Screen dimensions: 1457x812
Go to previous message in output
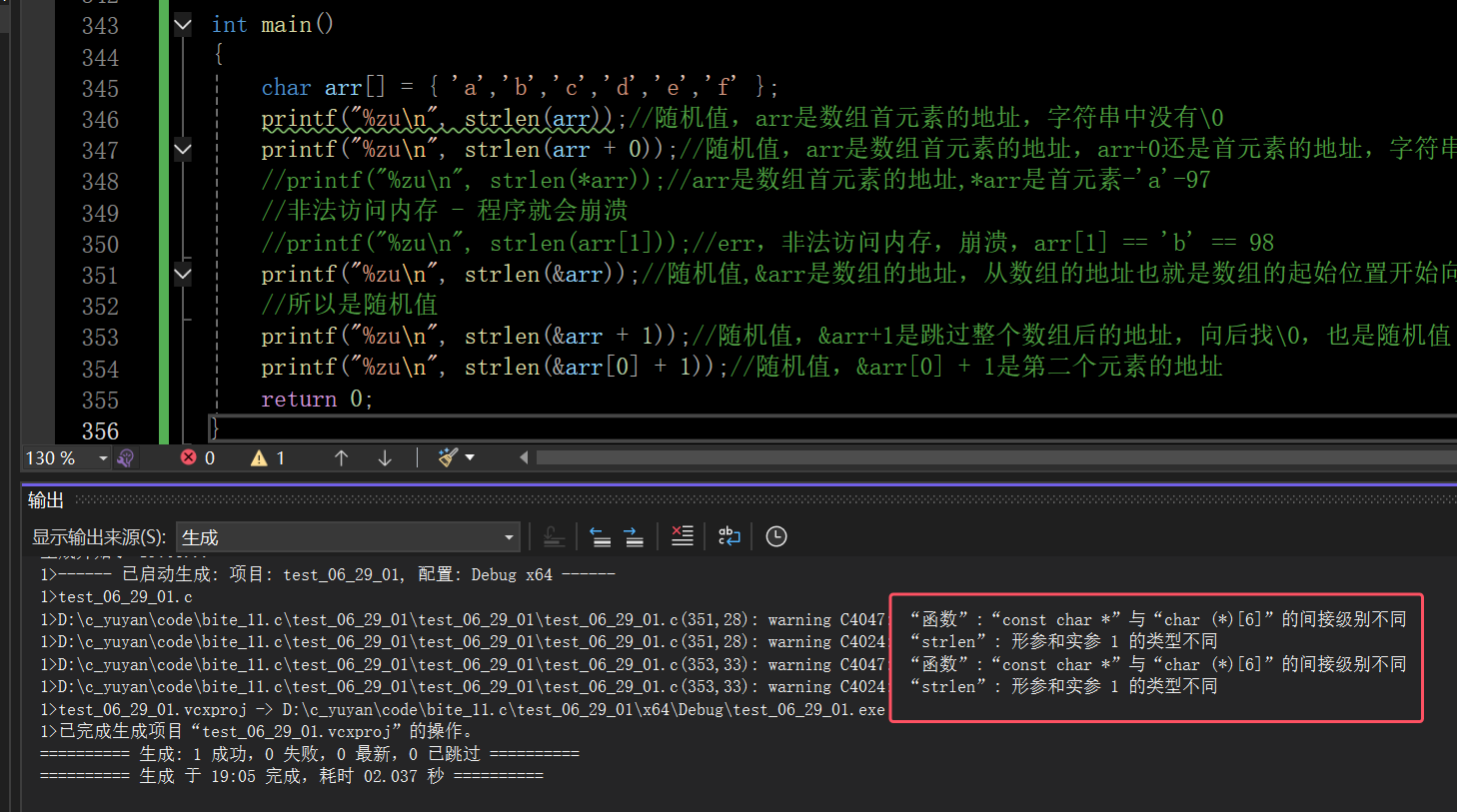600,537
